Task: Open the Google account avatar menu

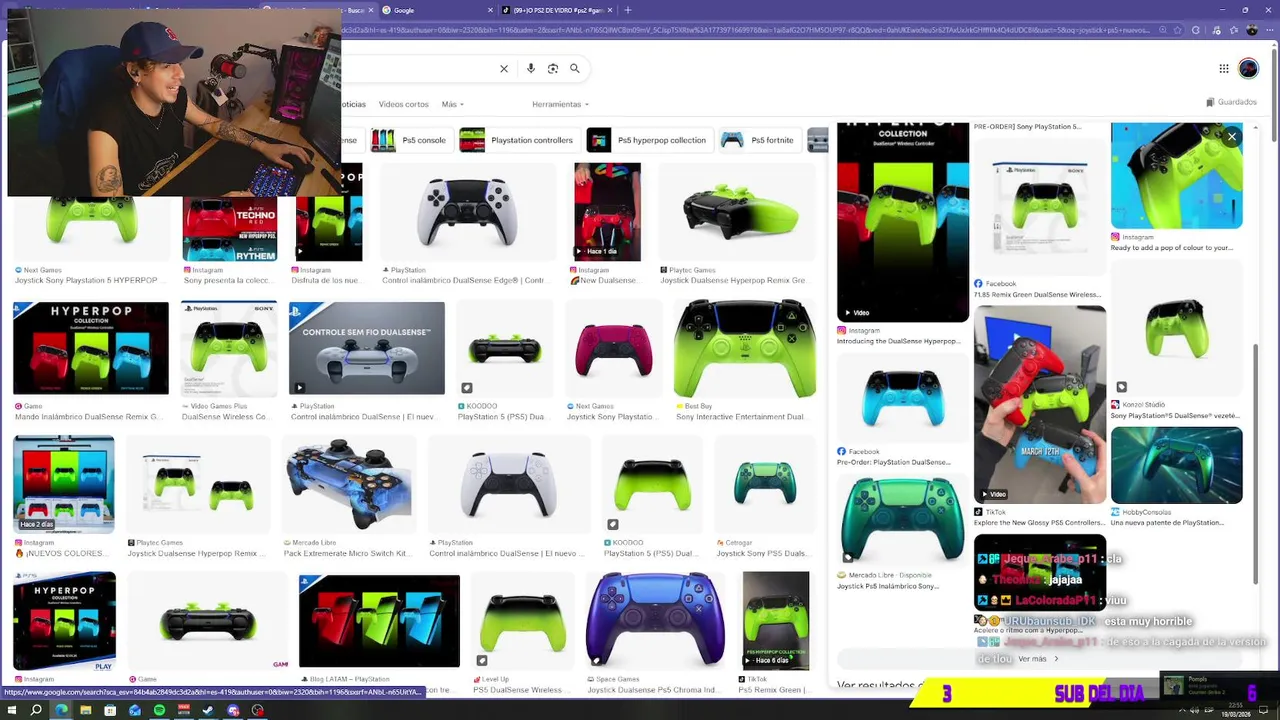Action: [1248, 69]
